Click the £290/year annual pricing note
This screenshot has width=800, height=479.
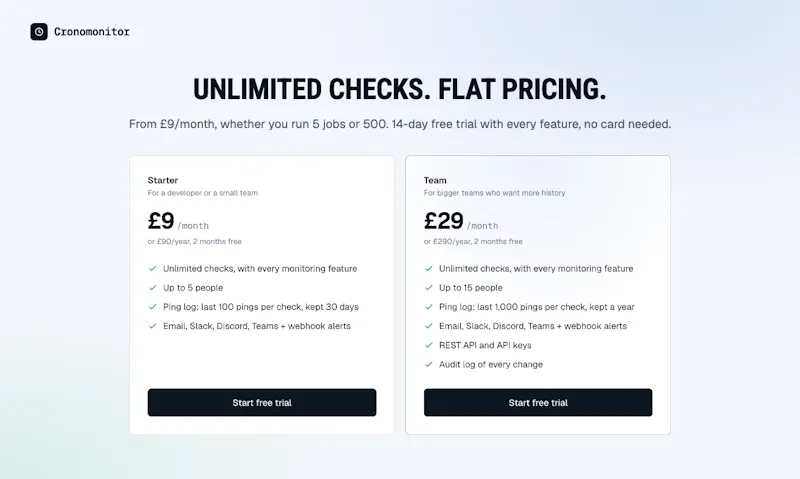[473, 241]
